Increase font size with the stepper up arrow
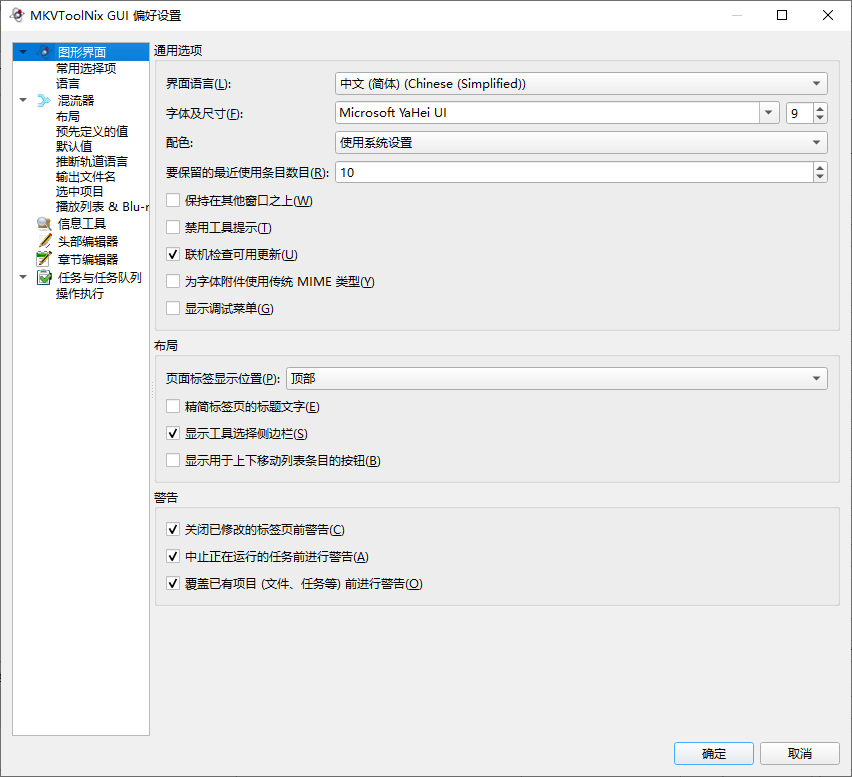This screenshot has height=777, width=852. (818, 107)
